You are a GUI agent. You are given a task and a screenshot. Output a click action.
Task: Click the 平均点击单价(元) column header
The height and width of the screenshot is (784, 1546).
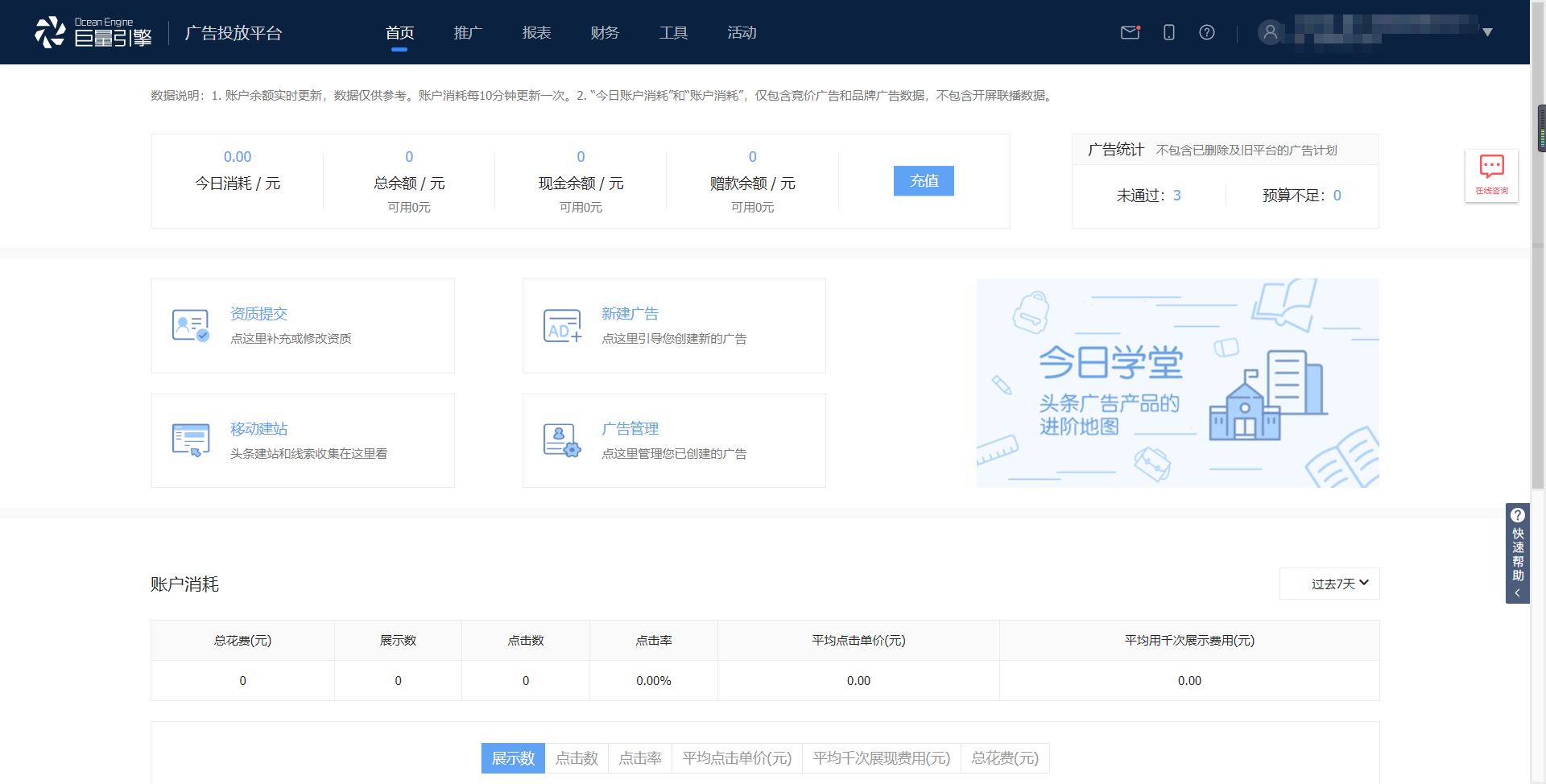click(x=858, y=641)
